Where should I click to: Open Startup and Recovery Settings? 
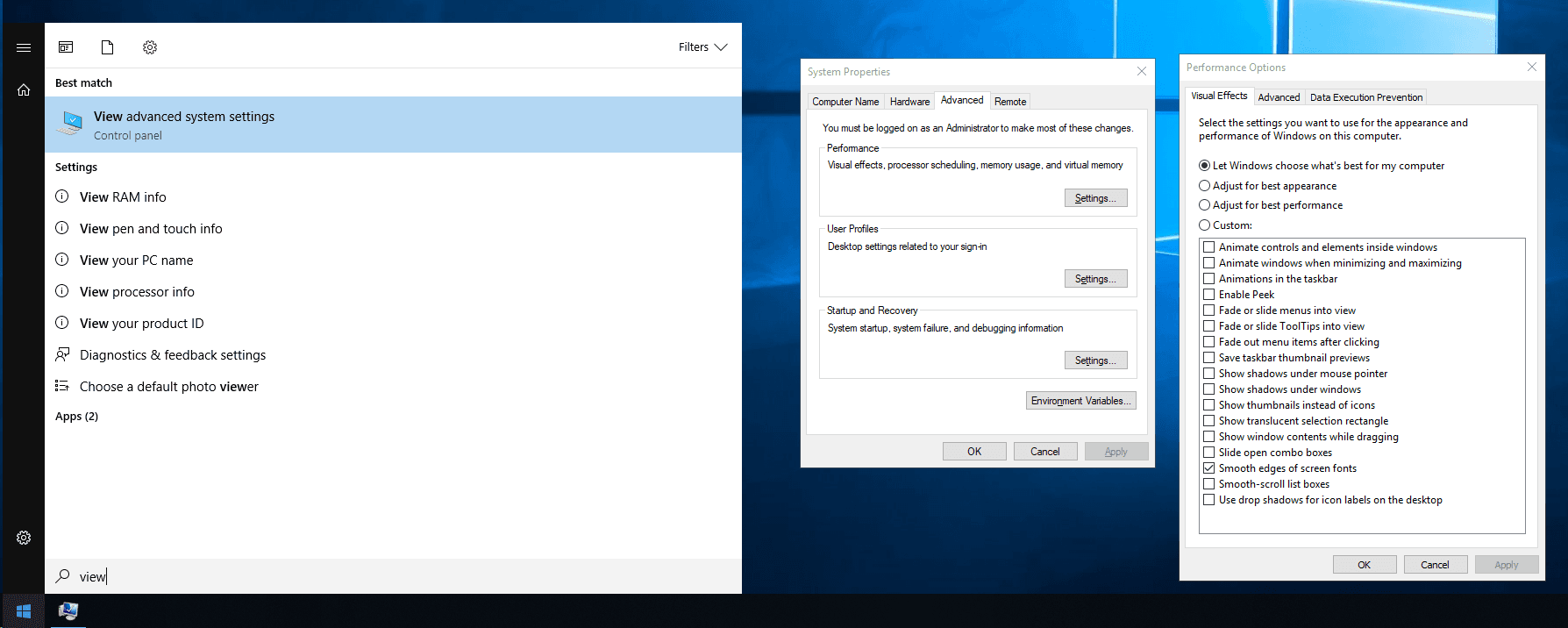[1095, 360]
